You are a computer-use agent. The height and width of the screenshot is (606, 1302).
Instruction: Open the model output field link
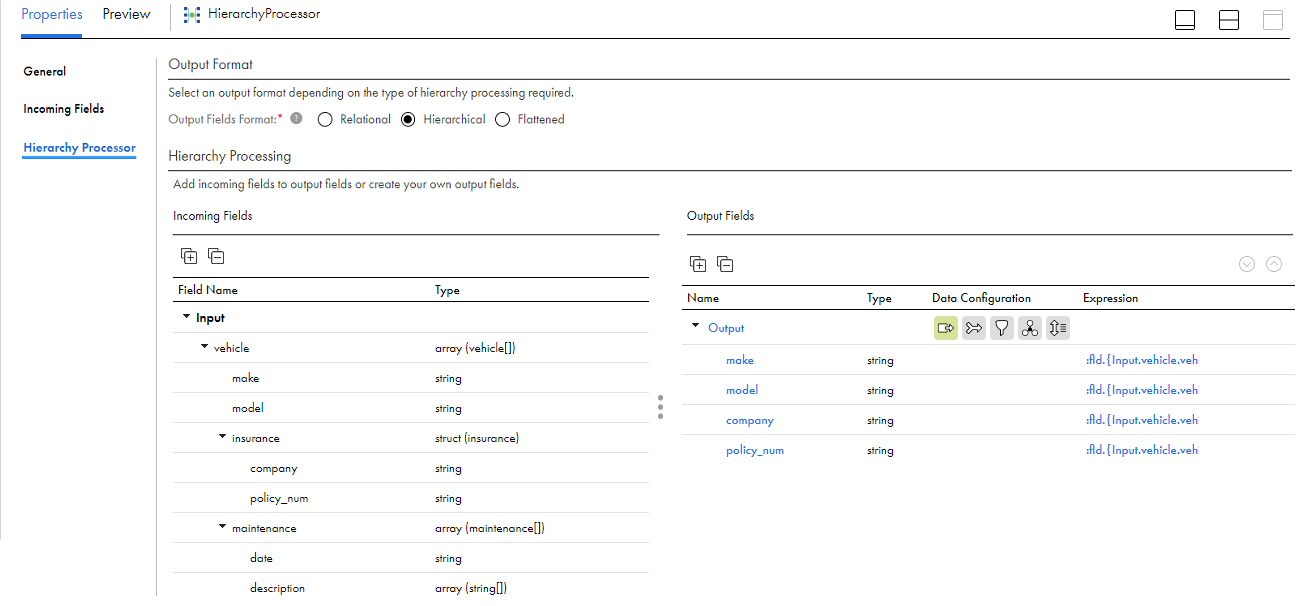pyautogui.click(x=742, y=390)
